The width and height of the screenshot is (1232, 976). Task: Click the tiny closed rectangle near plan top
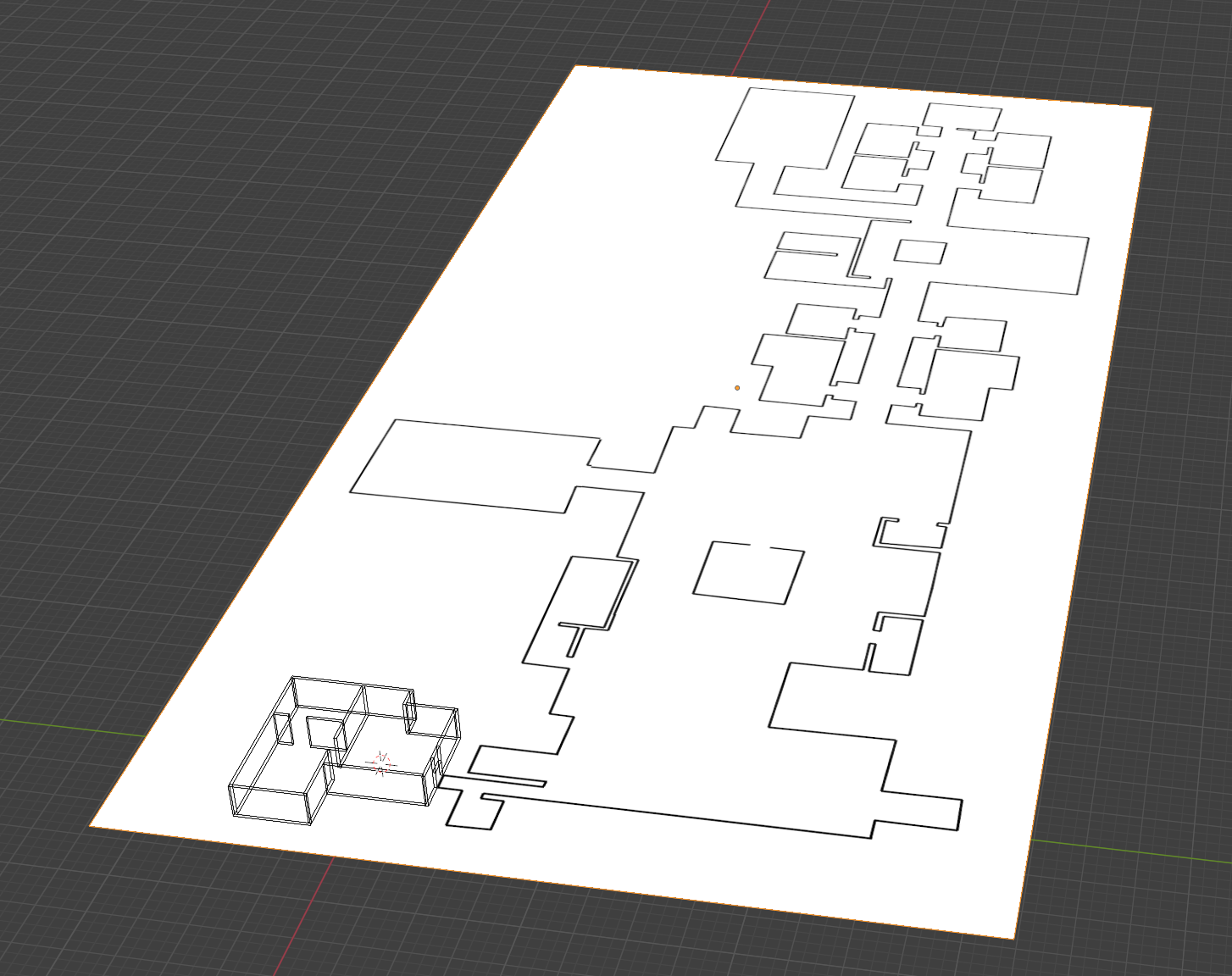point(919,252)
